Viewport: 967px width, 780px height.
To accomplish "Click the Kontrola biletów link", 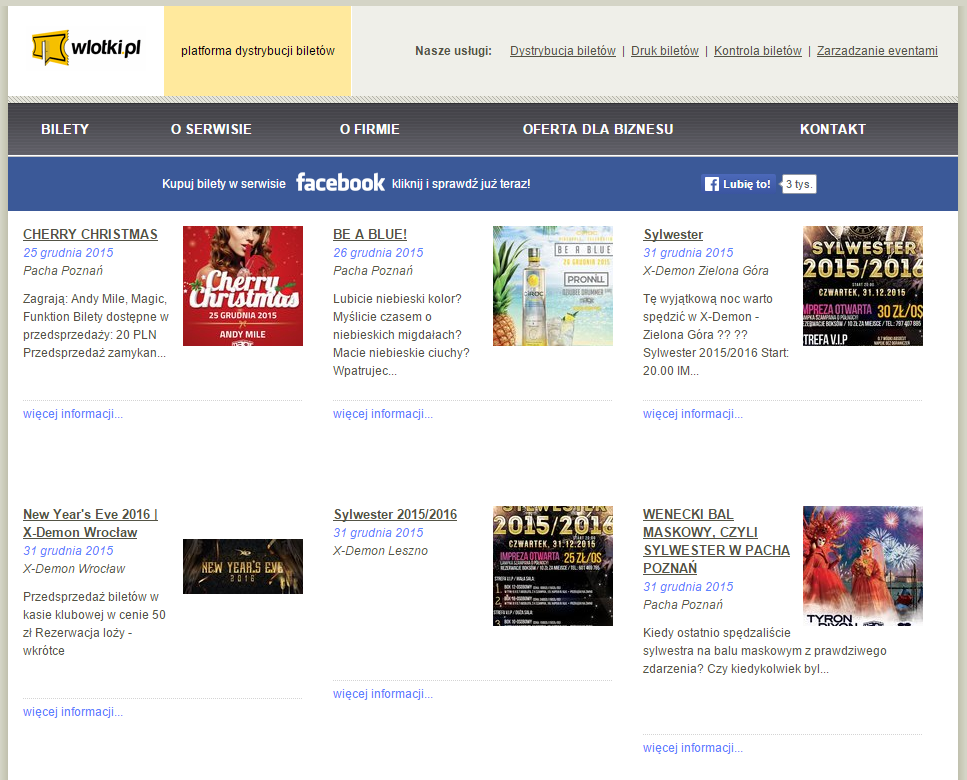I will click(x=757, y=51).
